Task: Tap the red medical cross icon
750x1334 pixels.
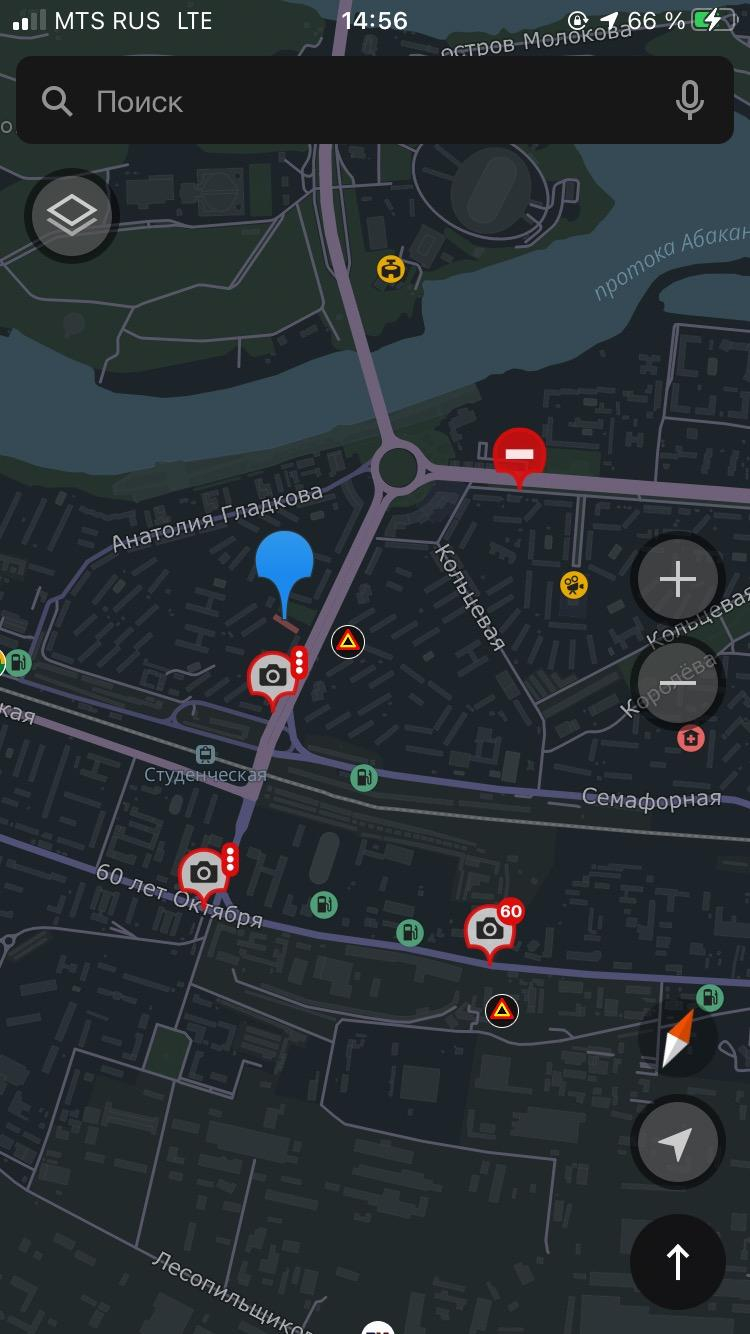Action: [690, 739]
